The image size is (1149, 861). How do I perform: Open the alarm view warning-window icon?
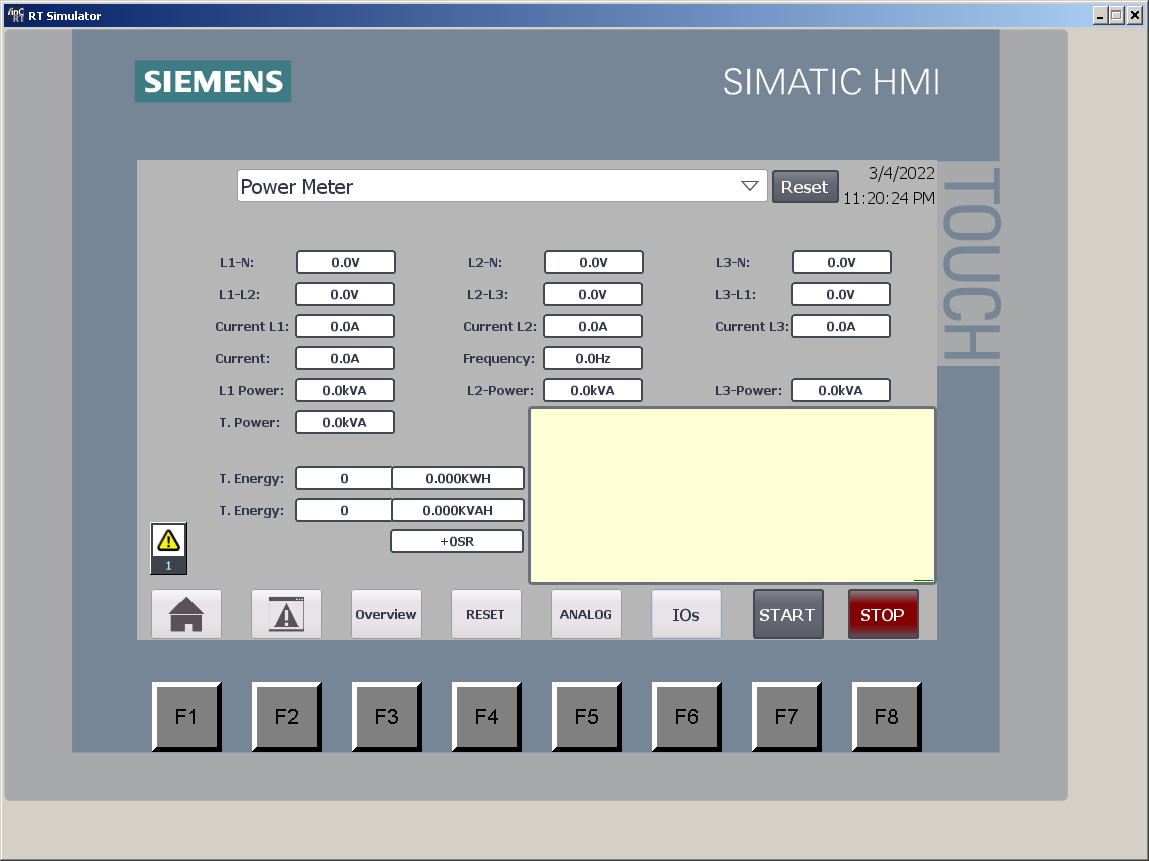point(286,614)
